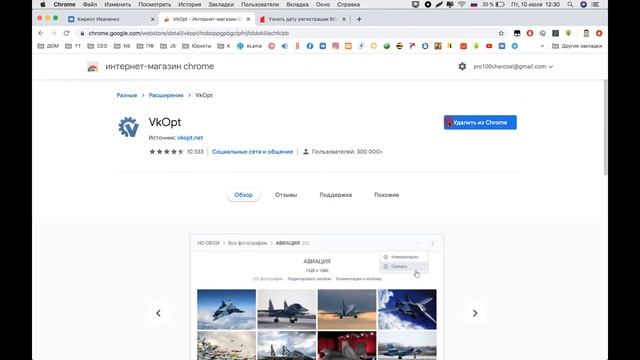This screenshot has height=360, width=640.
Task: Click the browser forward arrow
Action: coord(53,33)
